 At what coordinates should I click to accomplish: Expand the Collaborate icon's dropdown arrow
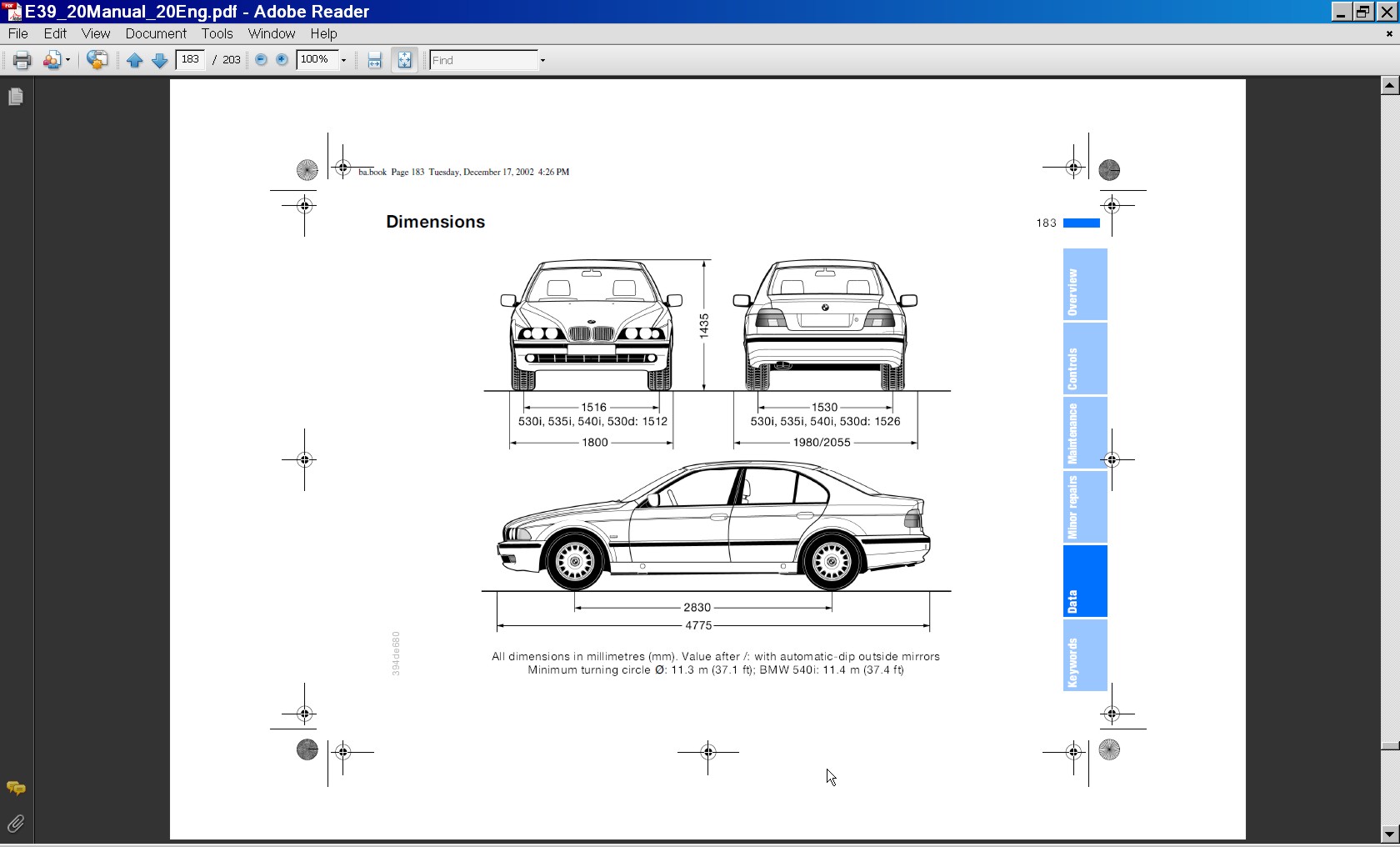[68, 60]
